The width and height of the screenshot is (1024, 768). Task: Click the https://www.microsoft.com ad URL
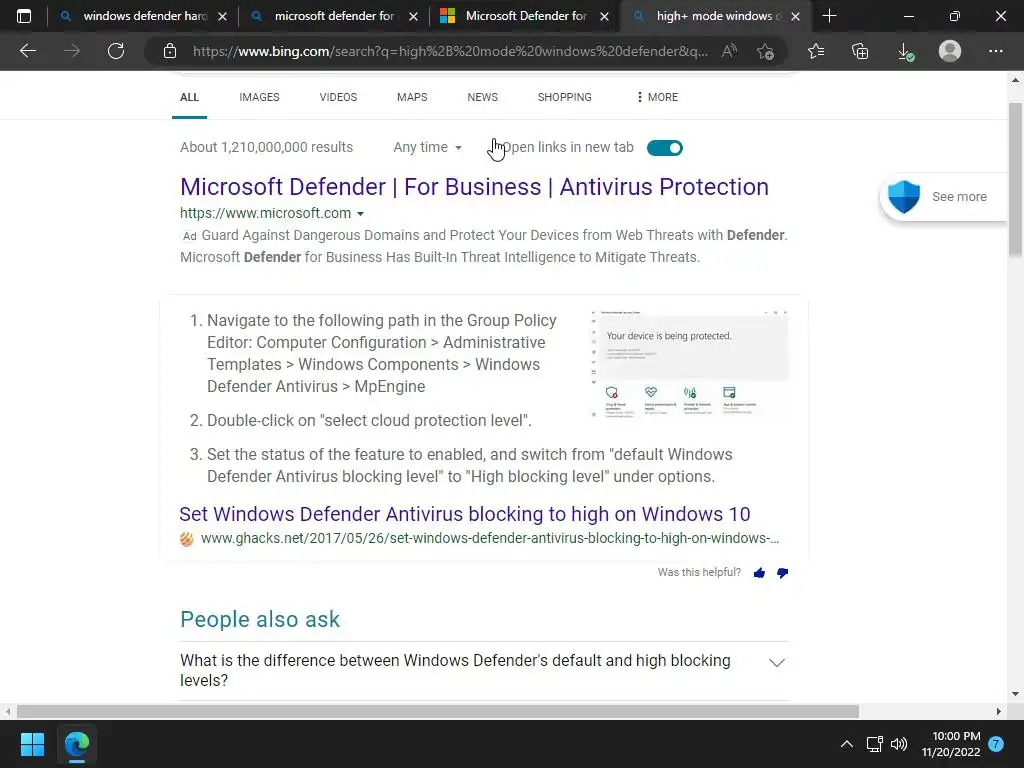265,213
